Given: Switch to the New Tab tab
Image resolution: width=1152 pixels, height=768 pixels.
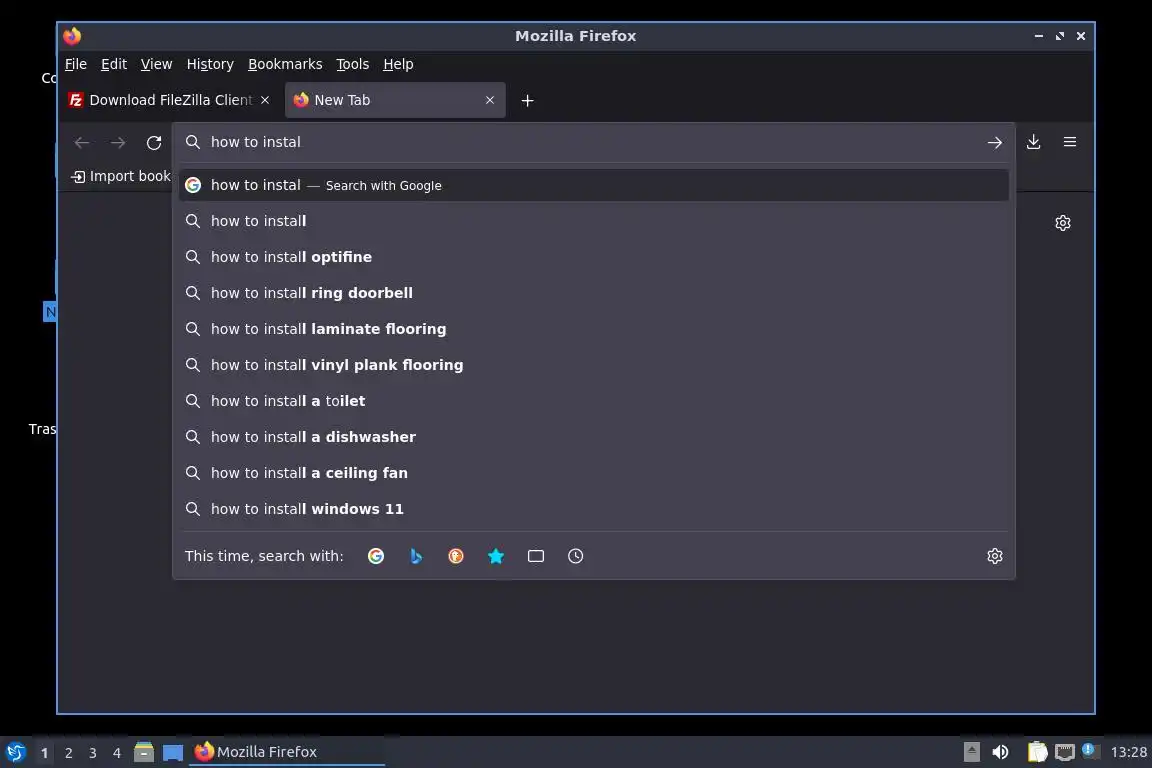Looking at the screenshot, I should (x=395, y=100).
